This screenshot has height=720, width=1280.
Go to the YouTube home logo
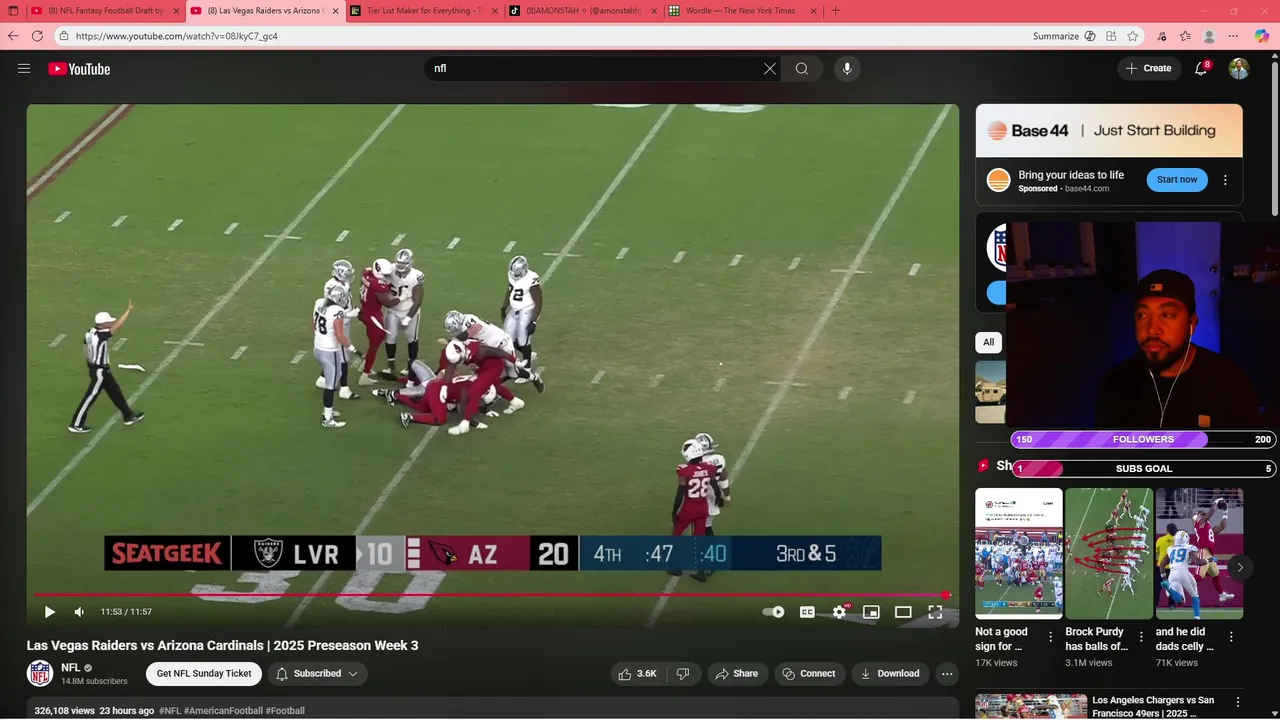pyautogui.click(x=79, y=69)
